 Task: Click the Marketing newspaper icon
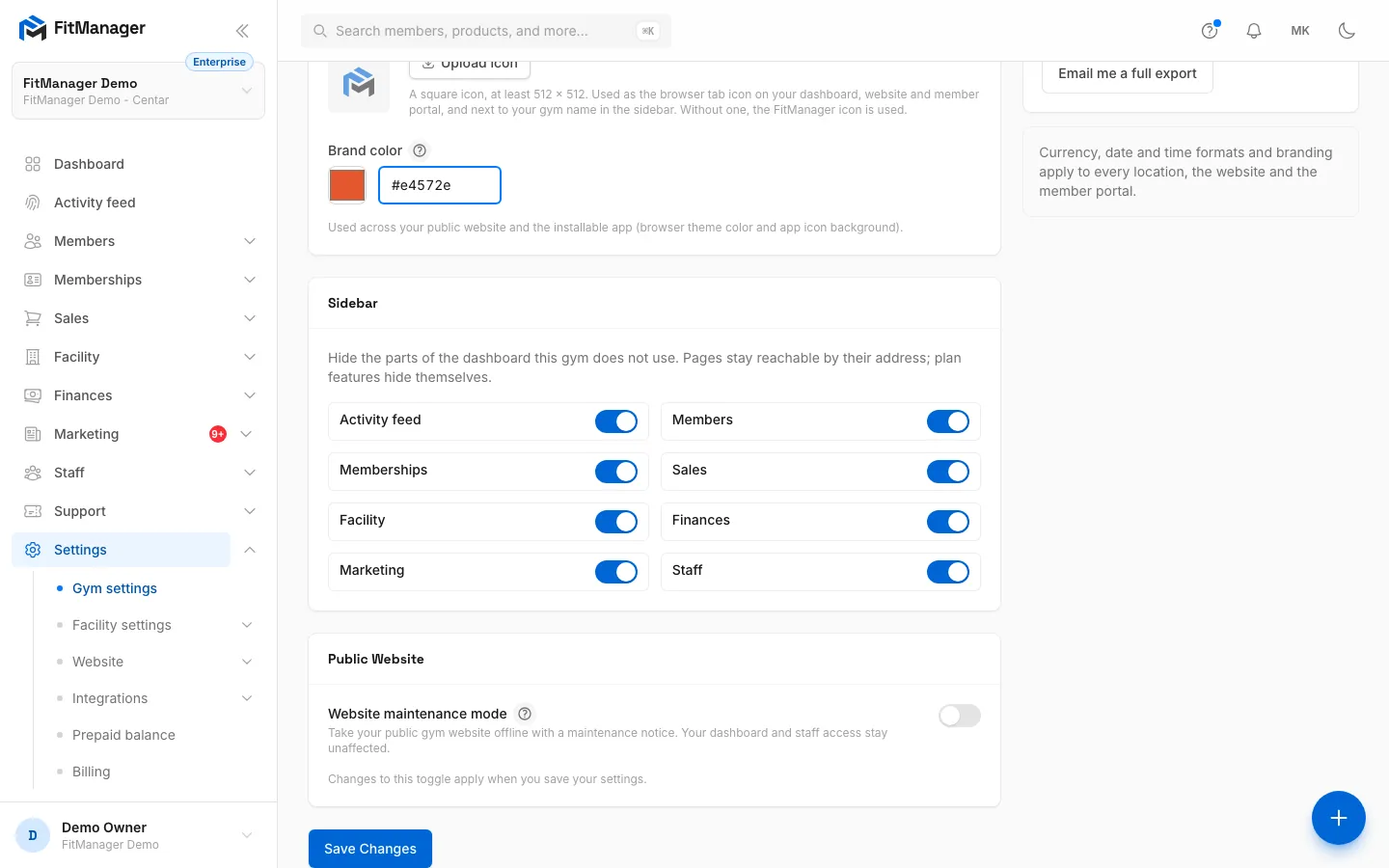(x=33, y=434)
